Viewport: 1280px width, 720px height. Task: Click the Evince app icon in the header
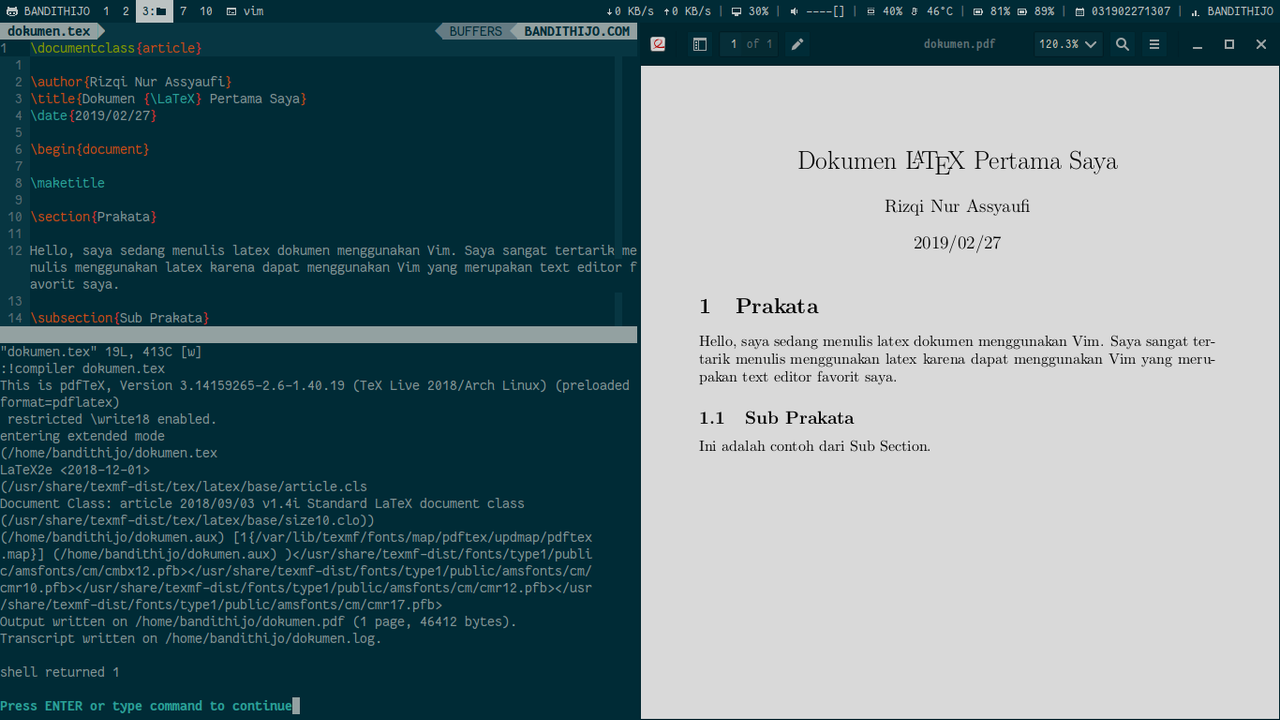pos(658,44)
